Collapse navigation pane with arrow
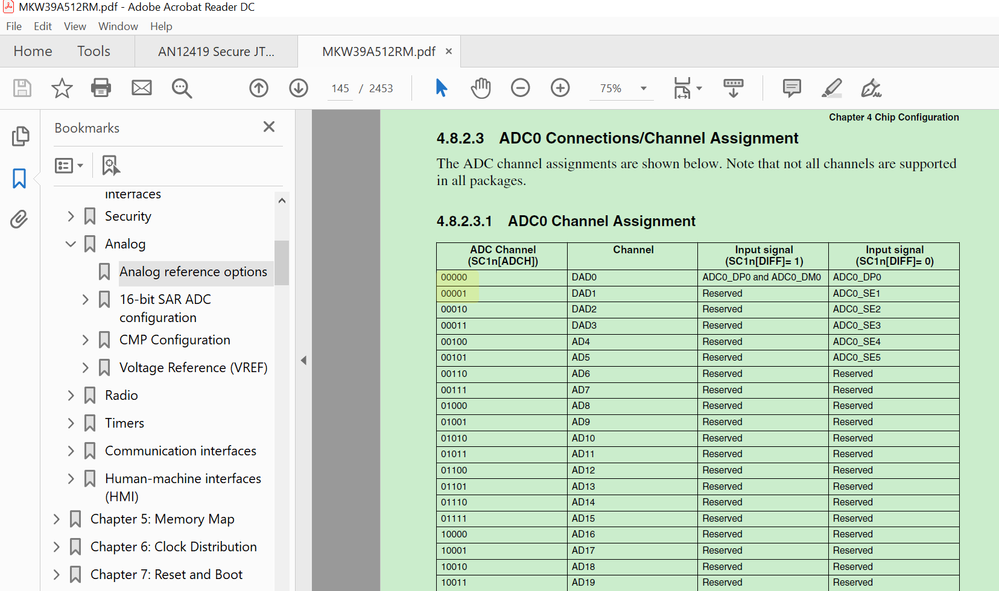999x591 pixels. tap(304, 360)
